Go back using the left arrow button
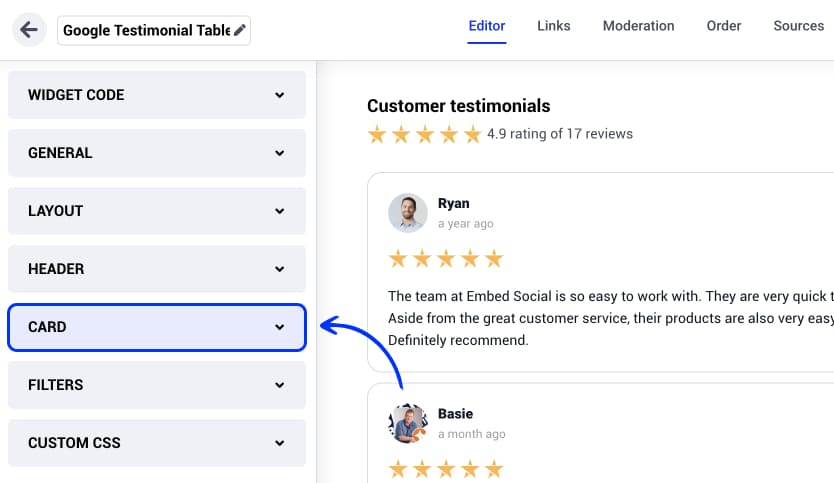 click(29, 30)
